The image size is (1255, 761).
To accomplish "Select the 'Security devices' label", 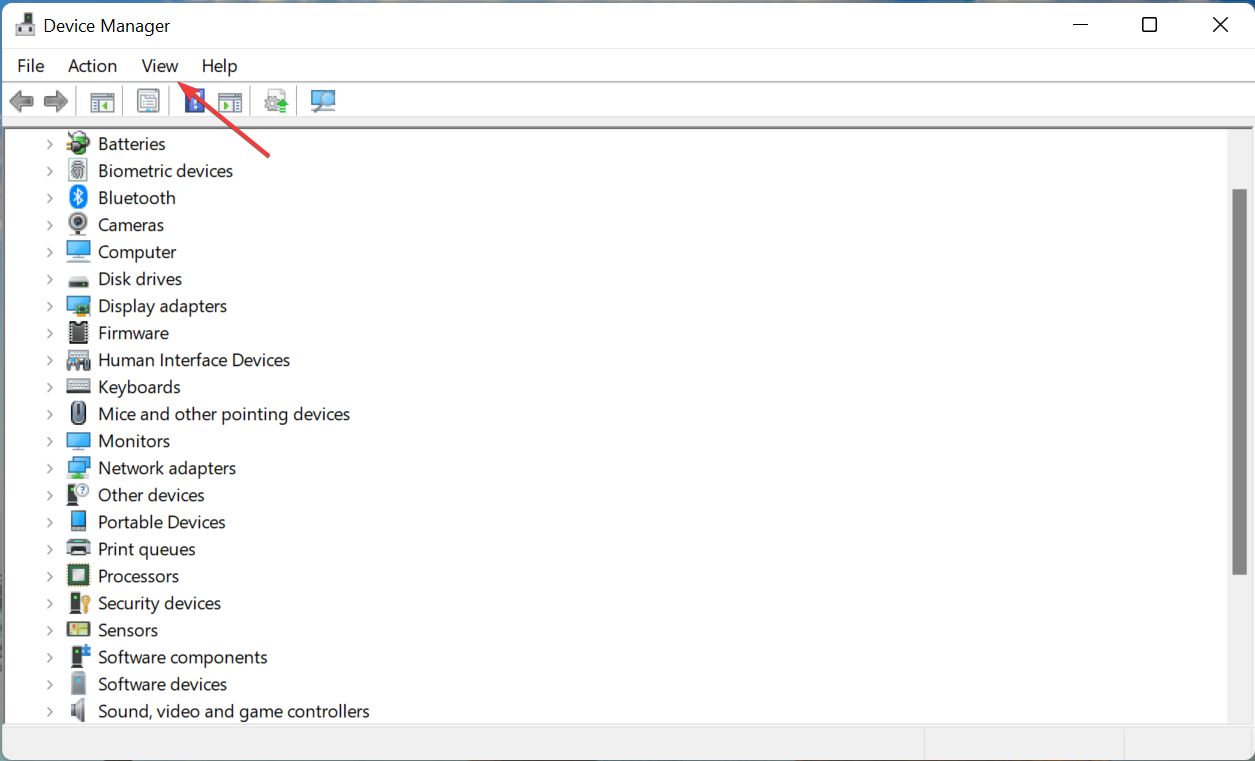I will [x=159, y=603].
